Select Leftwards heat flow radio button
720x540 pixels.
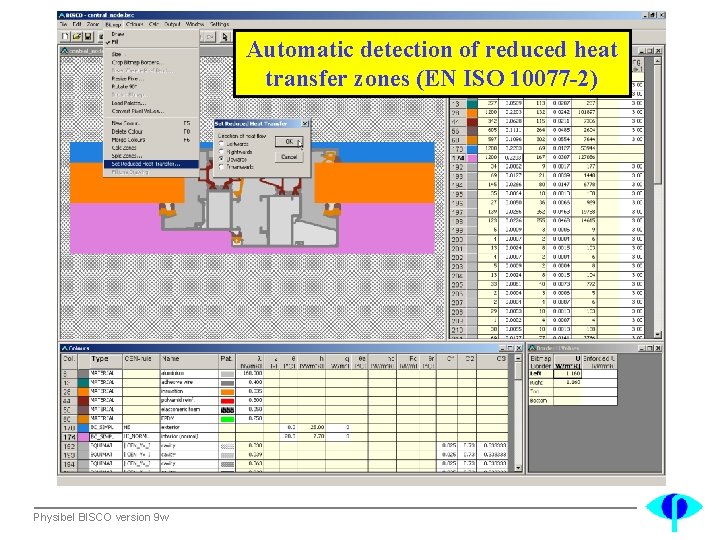[221, 144]
